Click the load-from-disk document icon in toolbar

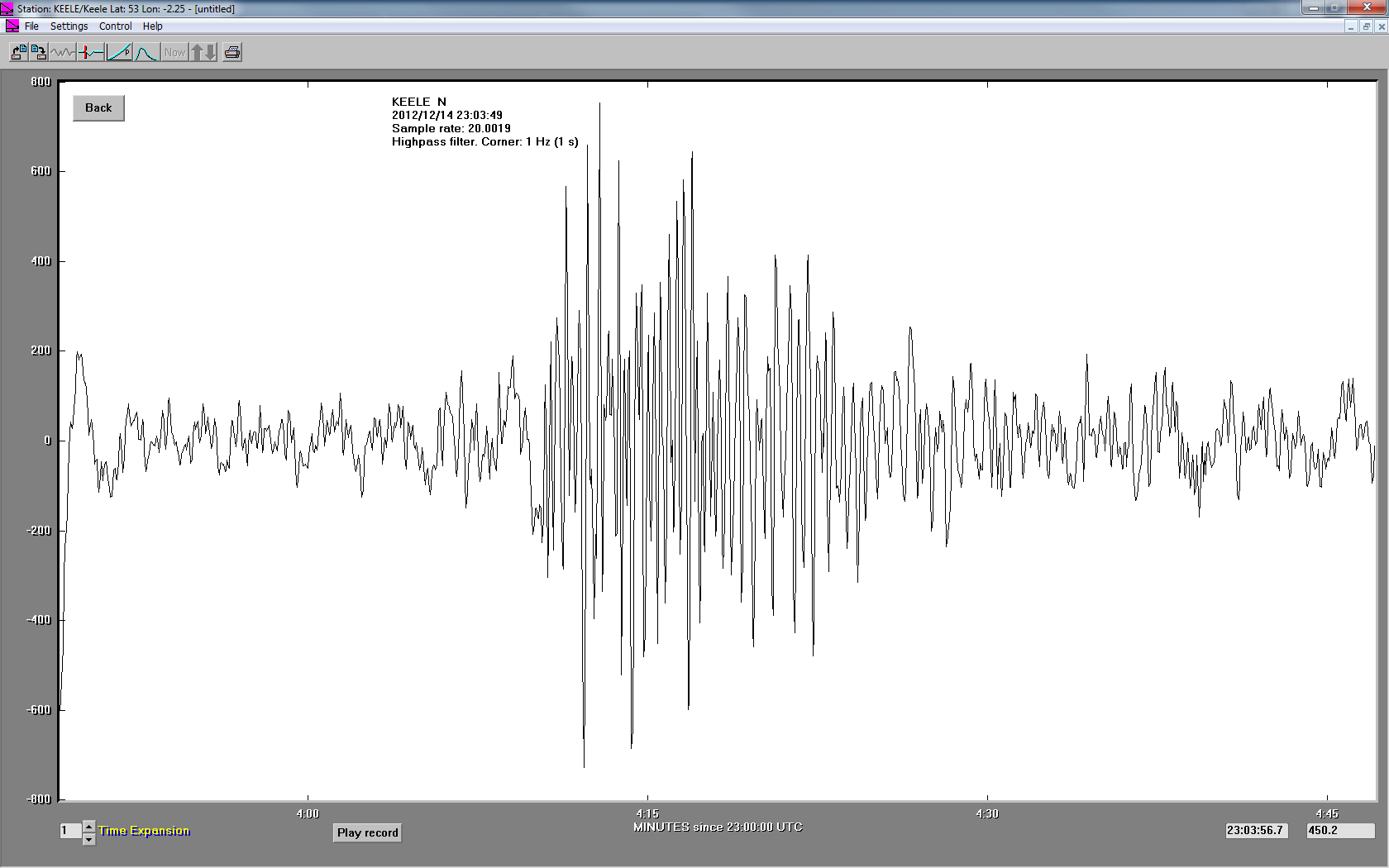(x=19, y=53)
